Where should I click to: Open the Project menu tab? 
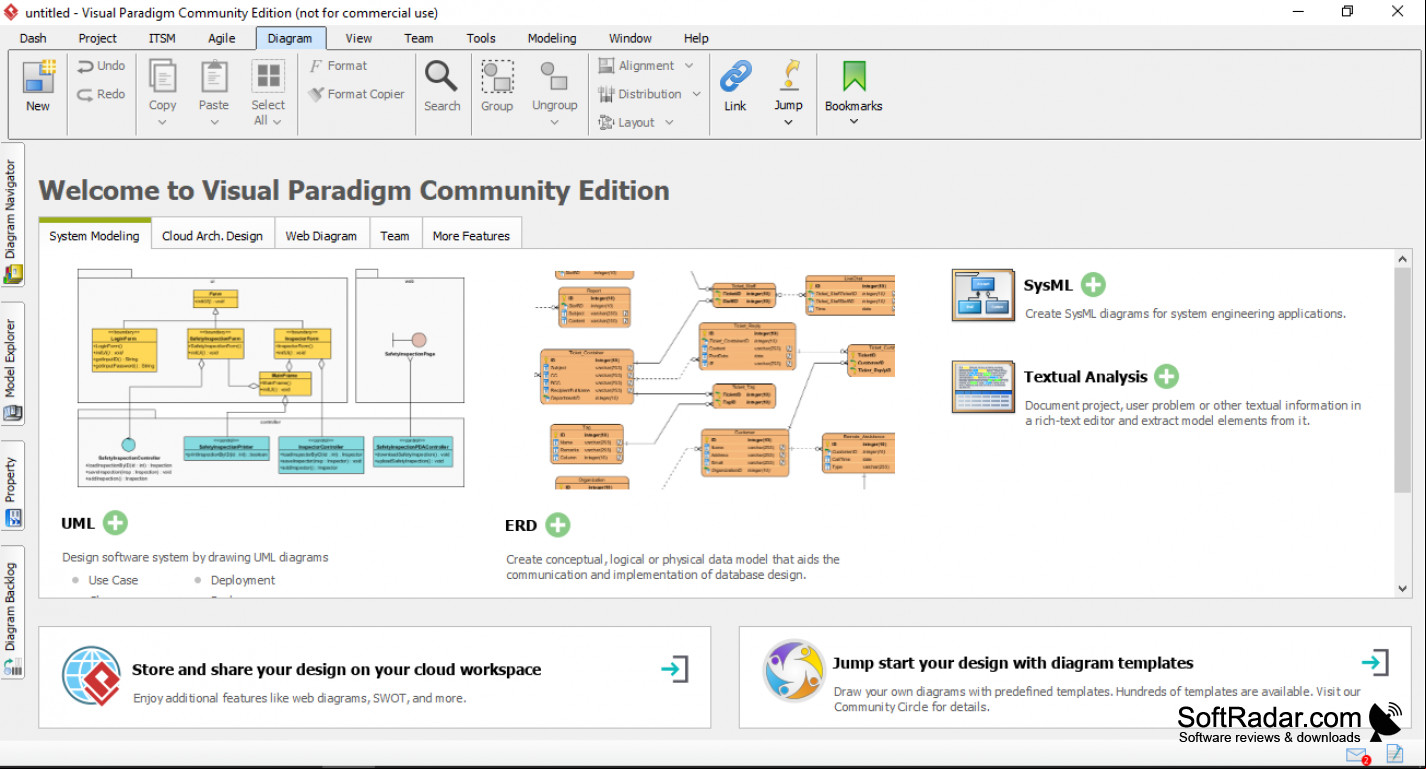coord(98,38)
